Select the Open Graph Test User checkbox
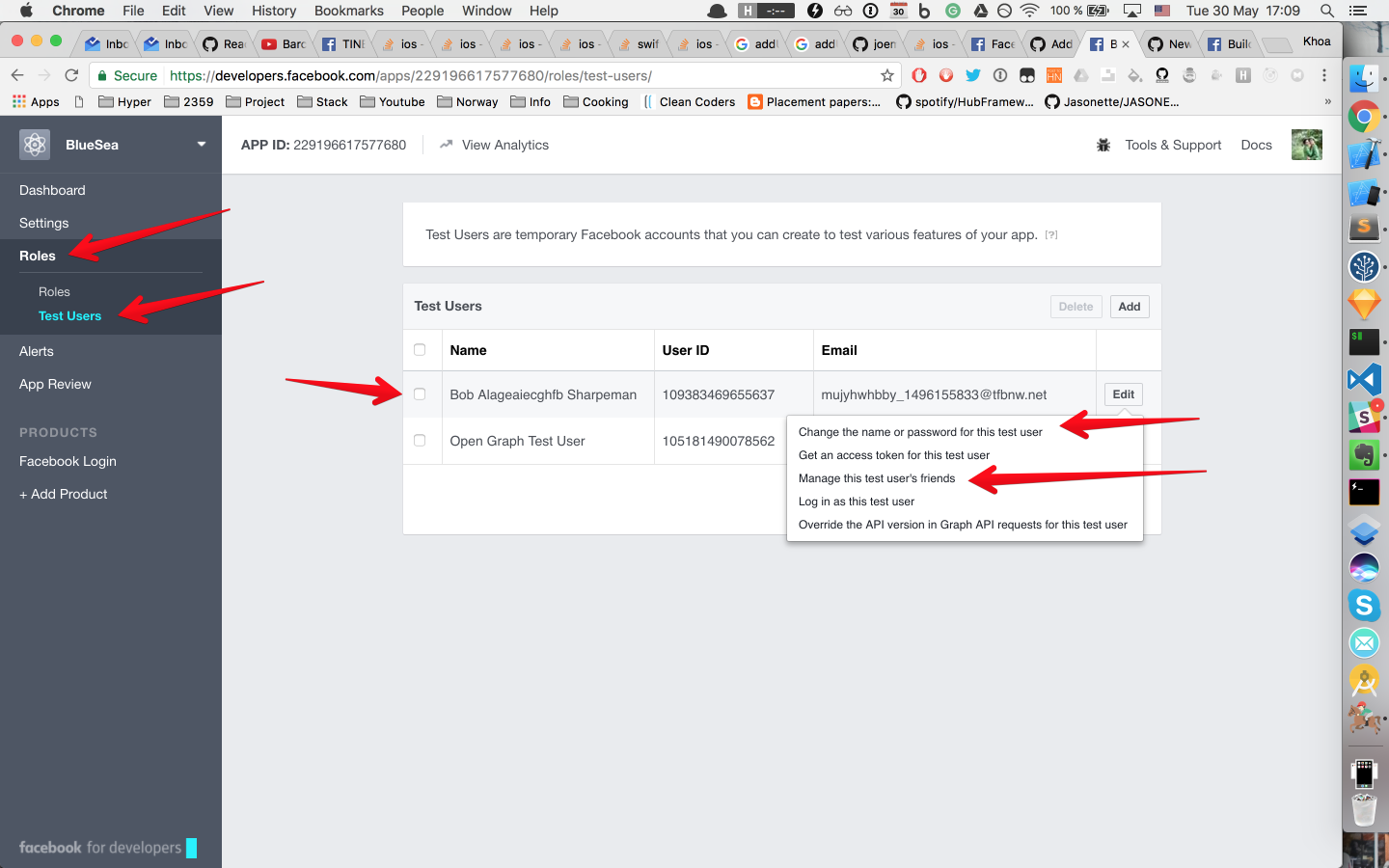Screen dimensions: 1389x868 pos(420,441)
